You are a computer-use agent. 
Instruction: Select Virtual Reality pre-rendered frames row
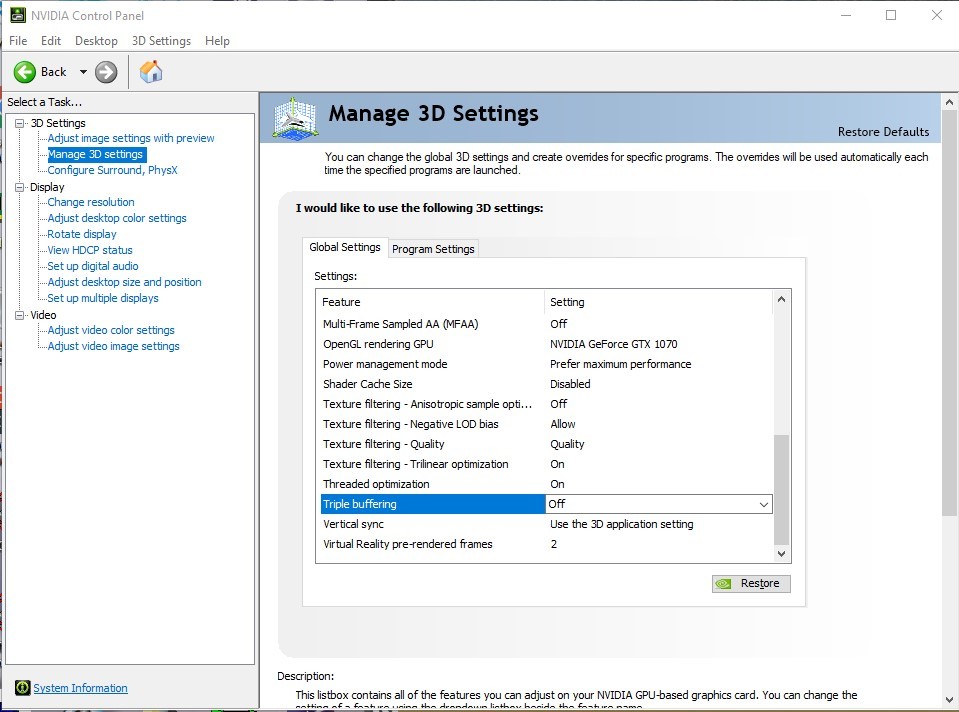pos(546,544)
